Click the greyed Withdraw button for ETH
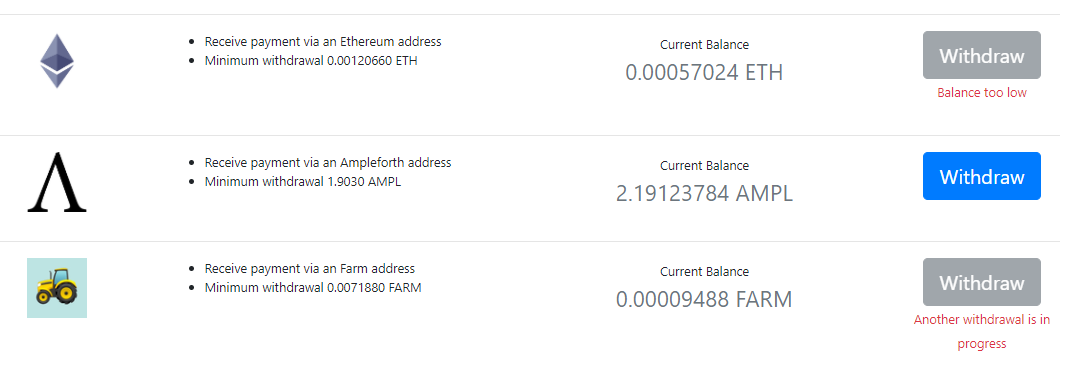This screenshot has height=370, width=1074. pyautogui.click(x=982, y=55)
